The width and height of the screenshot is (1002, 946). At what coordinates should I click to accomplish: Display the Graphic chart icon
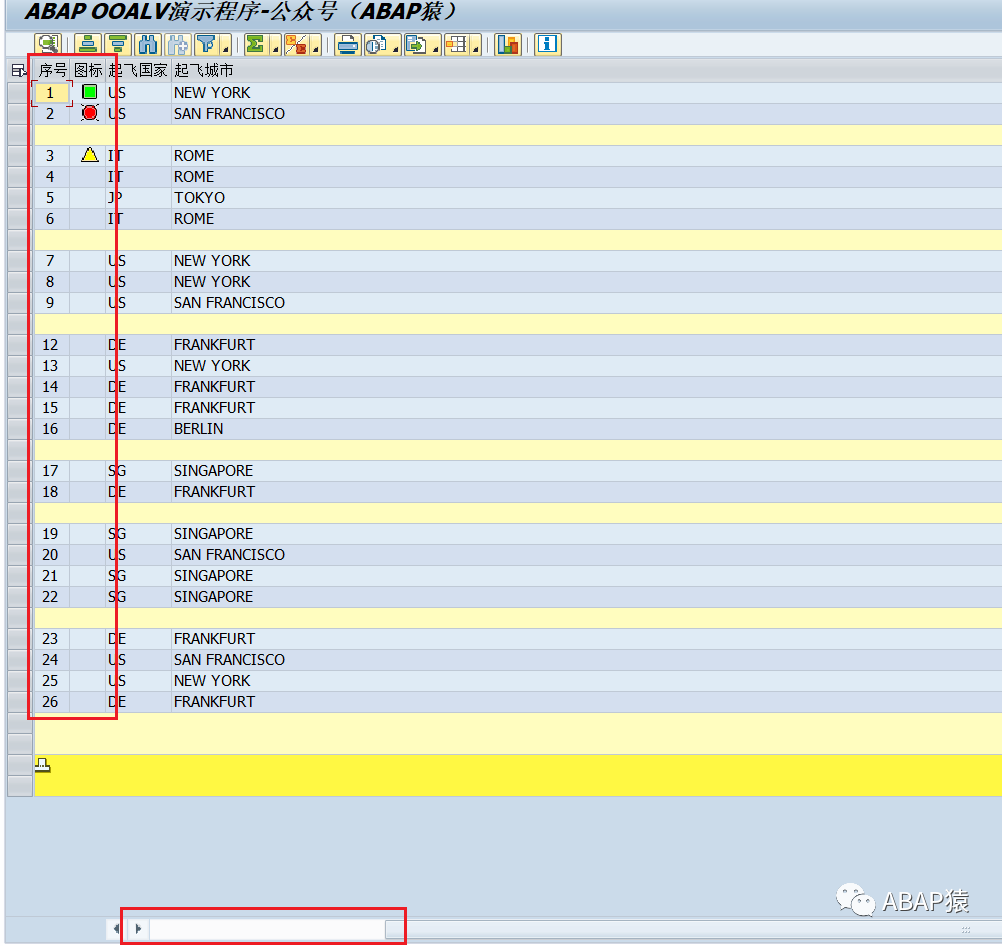pos(508,45)
